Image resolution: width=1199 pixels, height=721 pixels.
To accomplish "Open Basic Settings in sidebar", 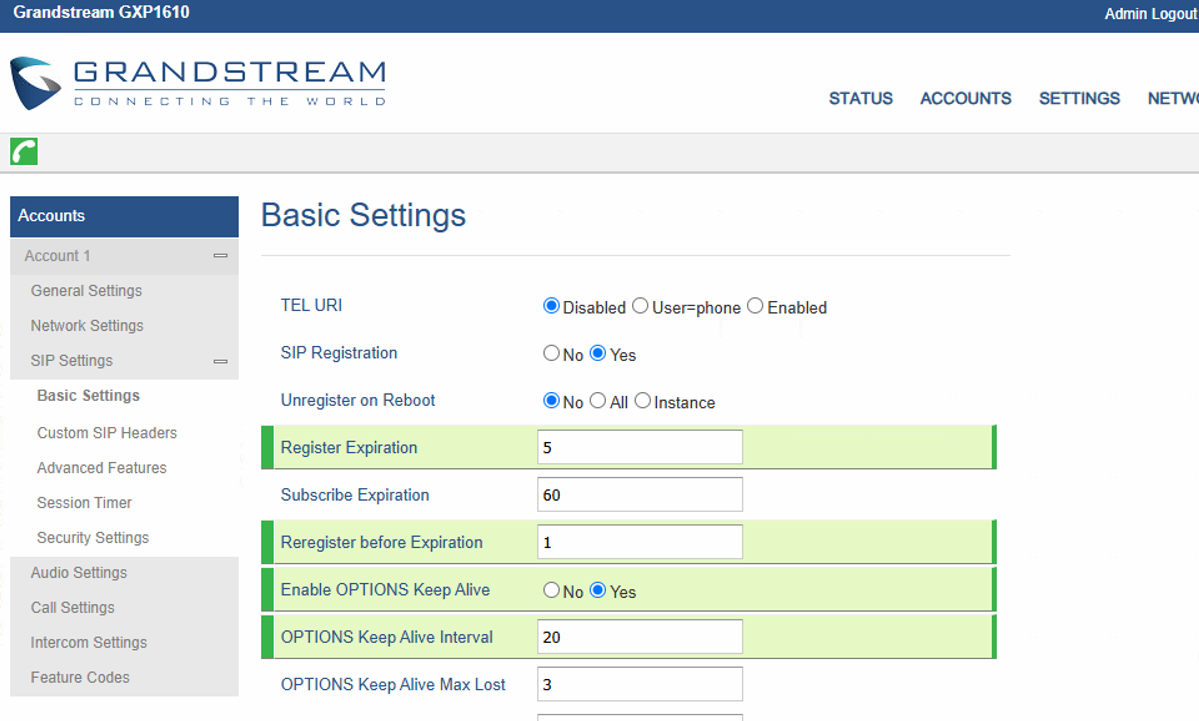I will [89, 395].
